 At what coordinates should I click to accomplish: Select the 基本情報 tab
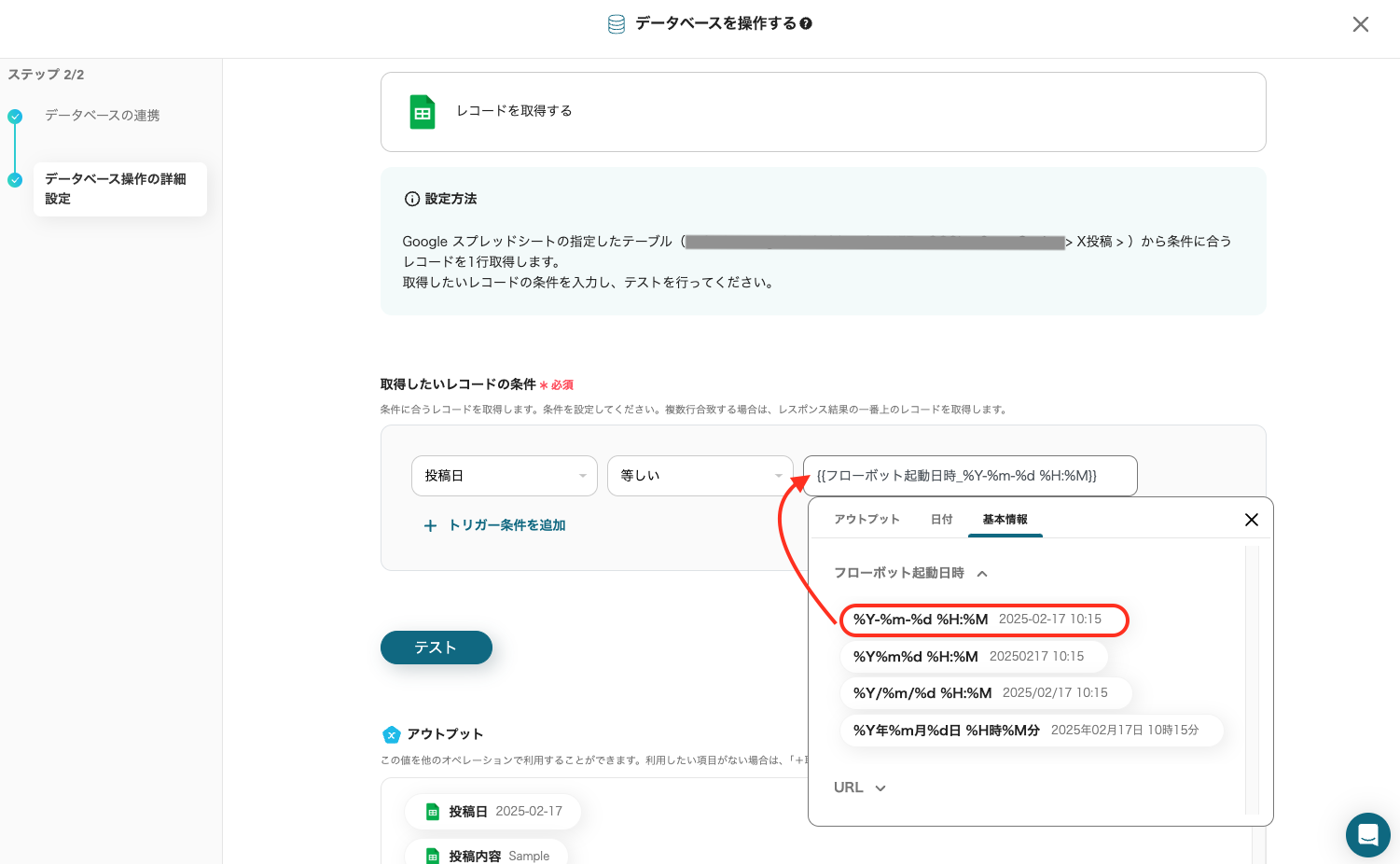[x=1005, y=520]
